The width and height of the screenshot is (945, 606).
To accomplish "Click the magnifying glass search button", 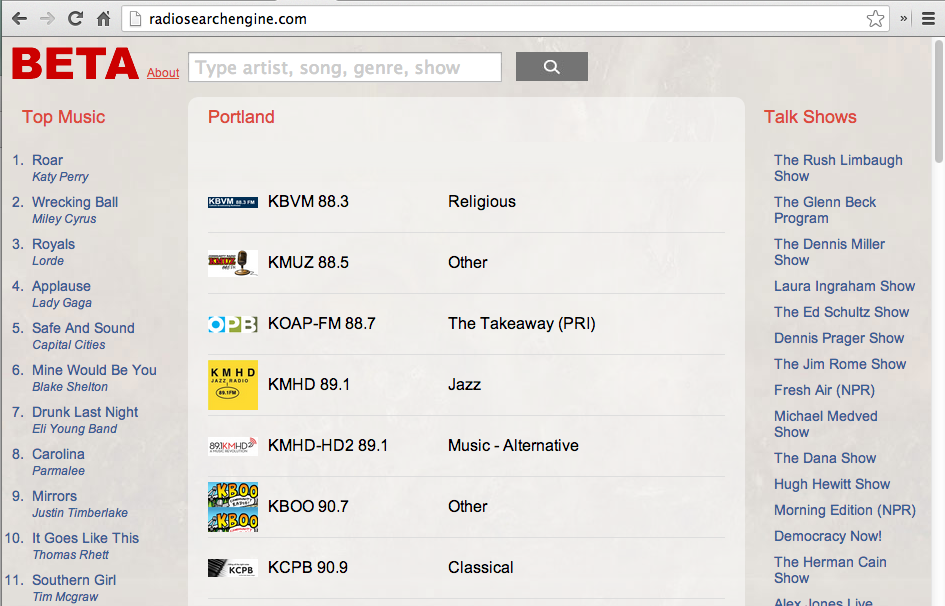I will tap(551, 66).
